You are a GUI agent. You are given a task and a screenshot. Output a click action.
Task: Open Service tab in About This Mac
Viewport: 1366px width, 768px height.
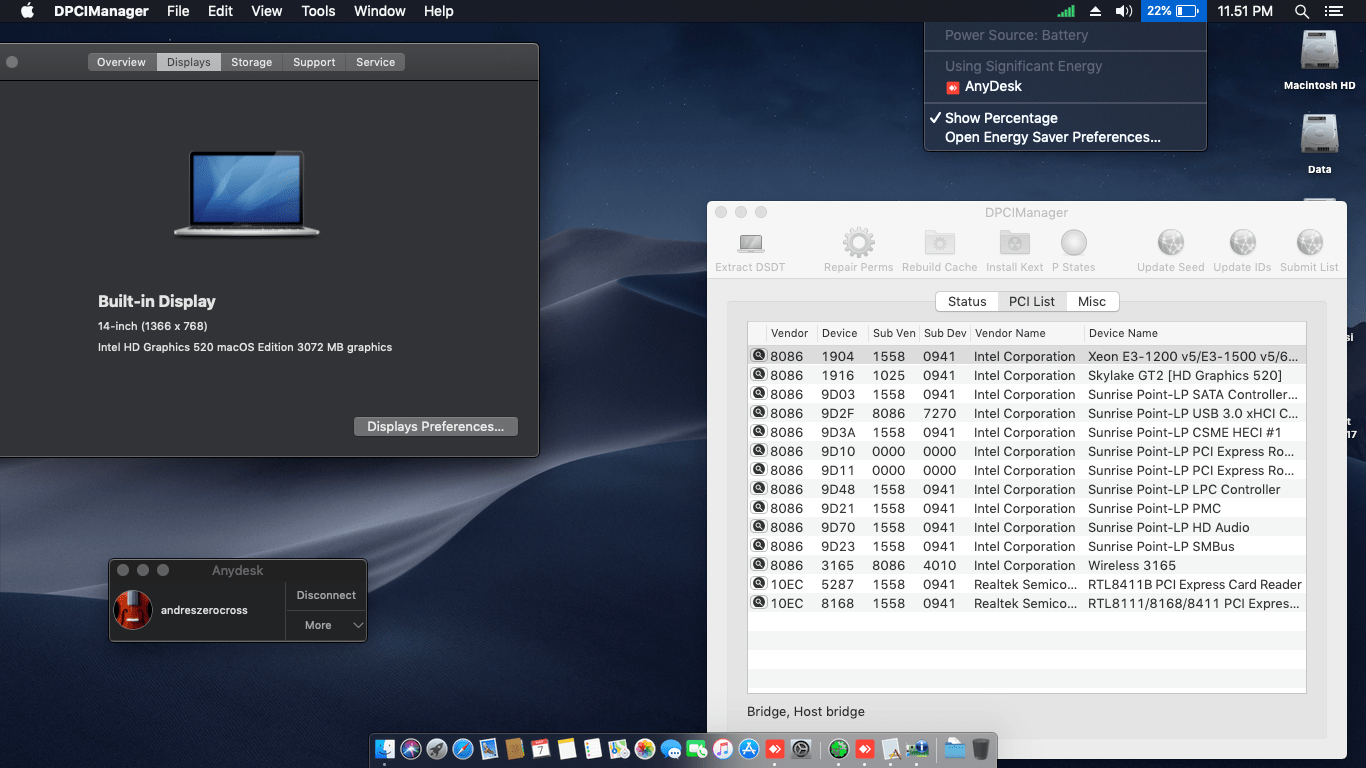376,62
